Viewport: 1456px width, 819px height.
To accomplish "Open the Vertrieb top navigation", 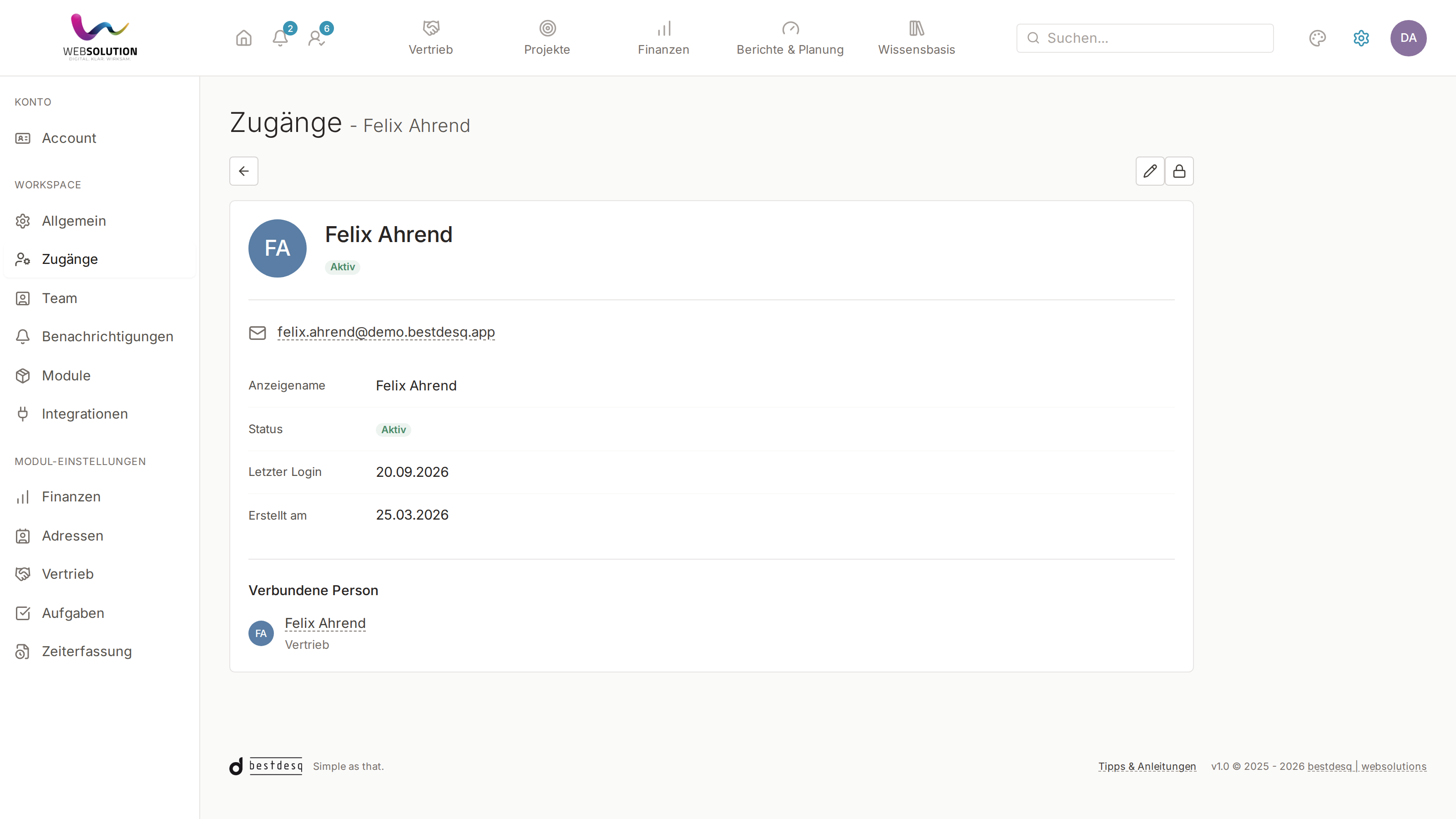I will coord(431,38).
